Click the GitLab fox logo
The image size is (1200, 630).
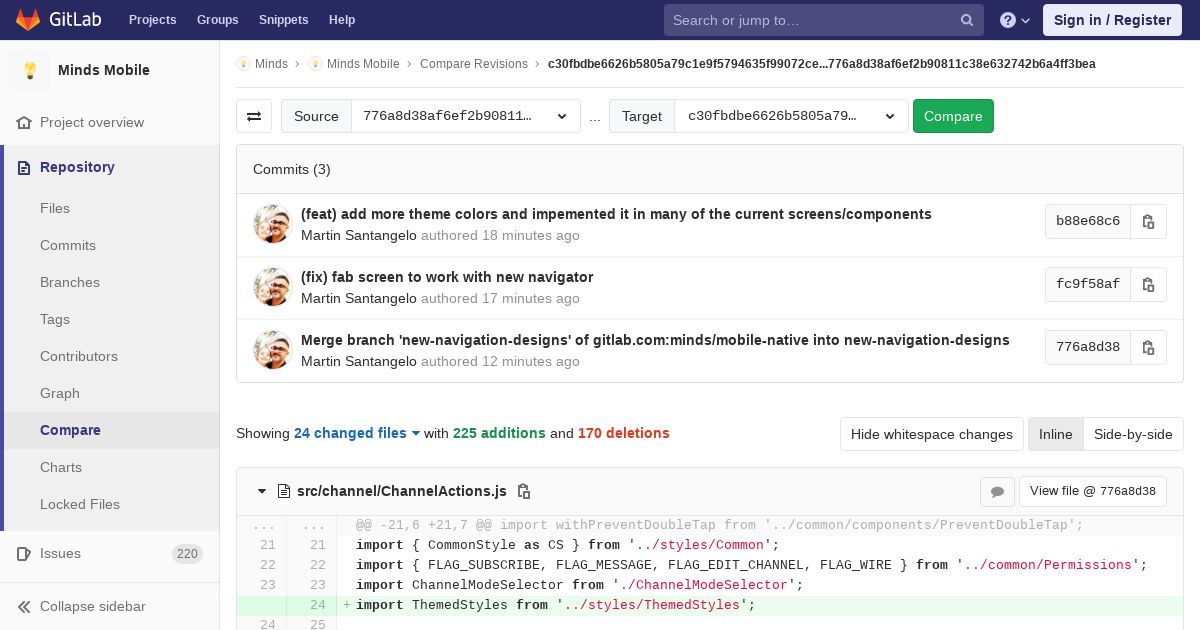(x=28, y=20)
